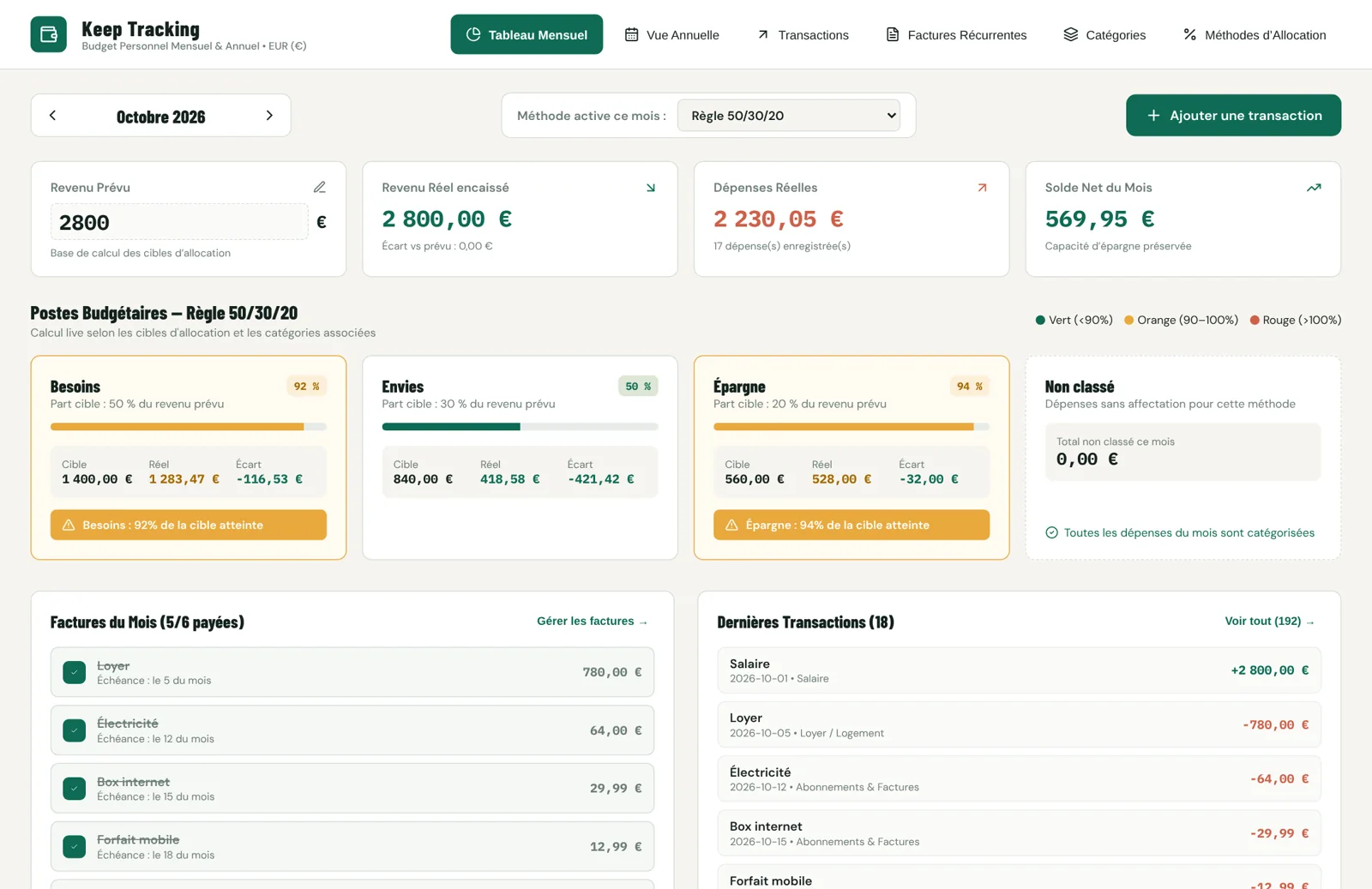
Task: Open the Tableau Mensuel tab
Action: click(527, 34)
